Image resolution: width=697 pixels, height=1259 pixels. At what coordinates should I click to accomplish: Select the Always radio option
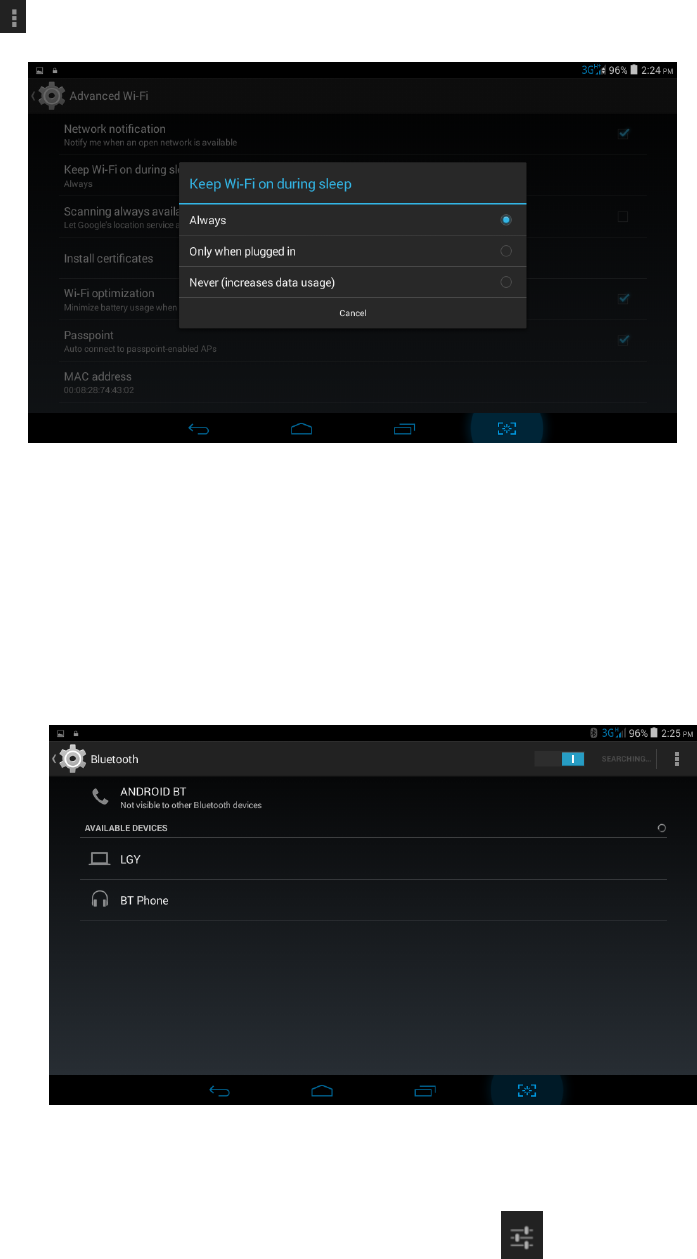coord(352,220)
